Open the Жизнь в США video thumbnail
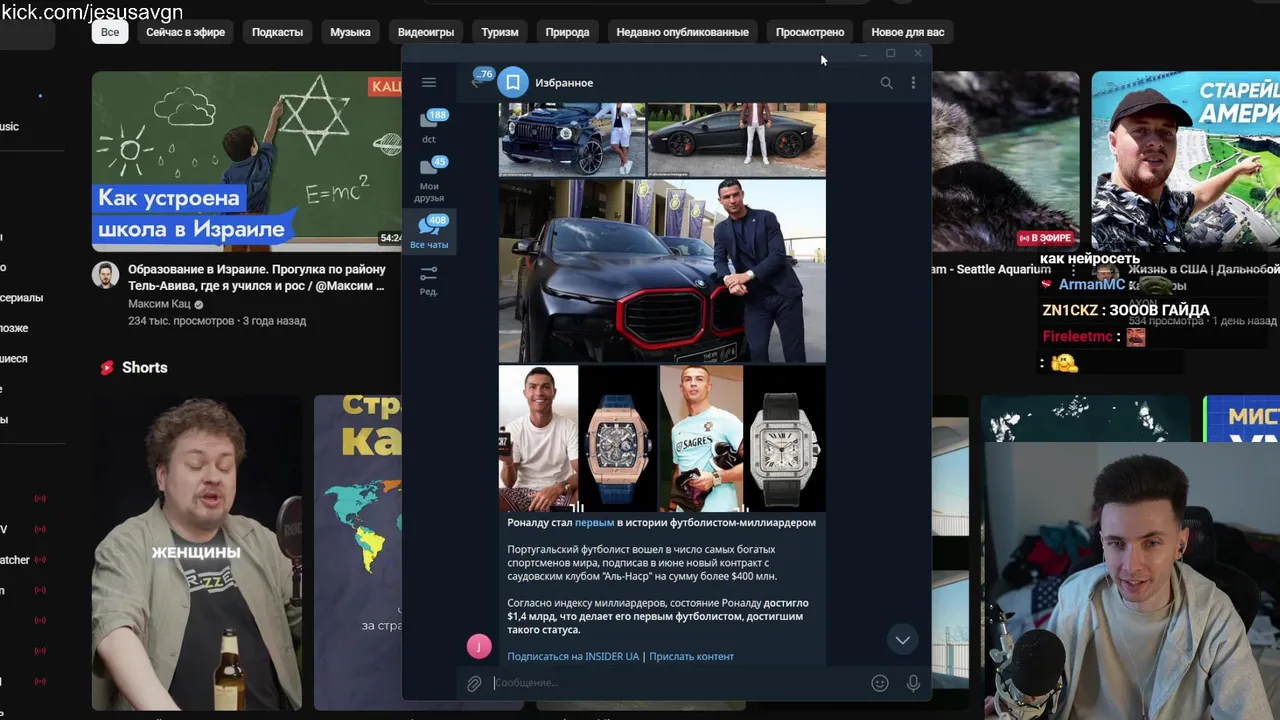The height and width of the screenshot is (720, 1280). click(1186, 161)
